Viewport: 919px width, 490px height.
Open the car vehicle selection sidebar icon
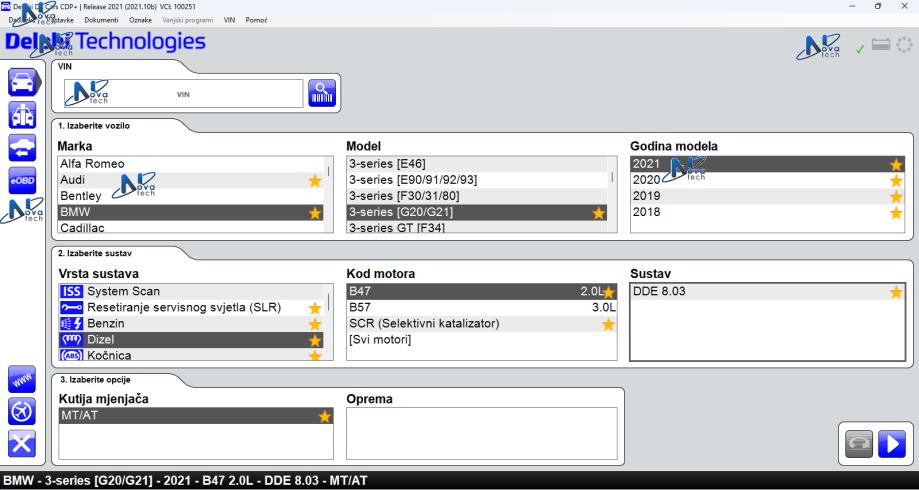coord(22,82)
